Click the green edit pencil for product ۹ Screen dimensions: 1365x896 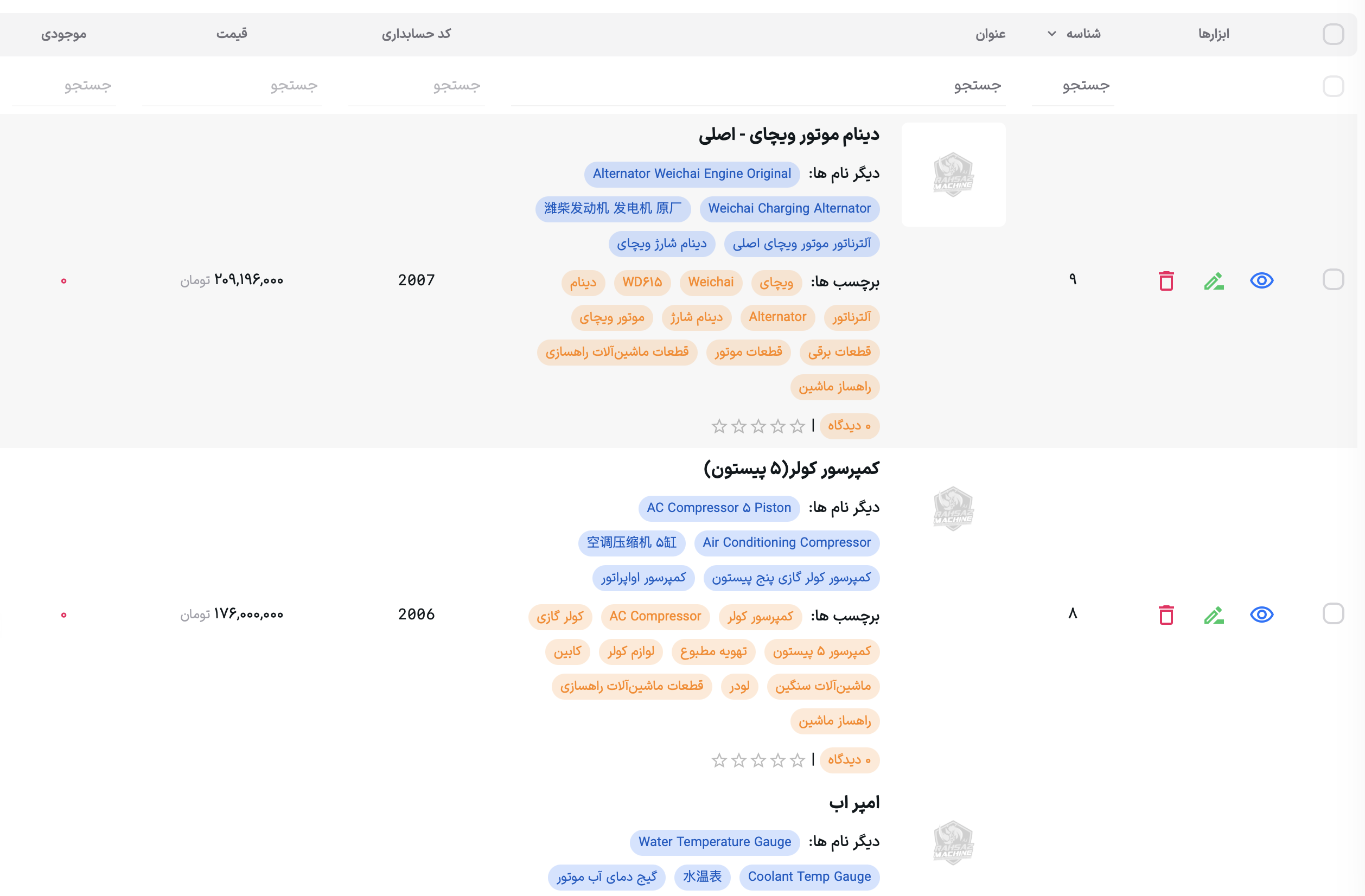point(1214,281)
